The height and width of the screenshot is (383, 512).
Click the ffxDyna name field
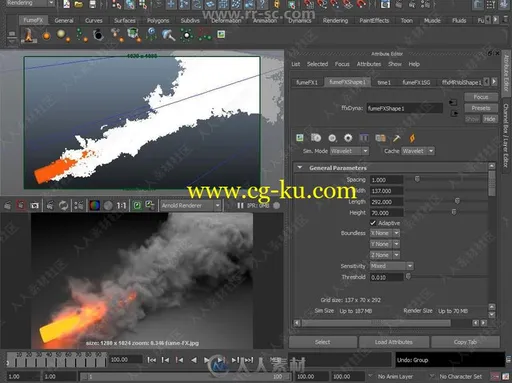click(x=405, y=108)
